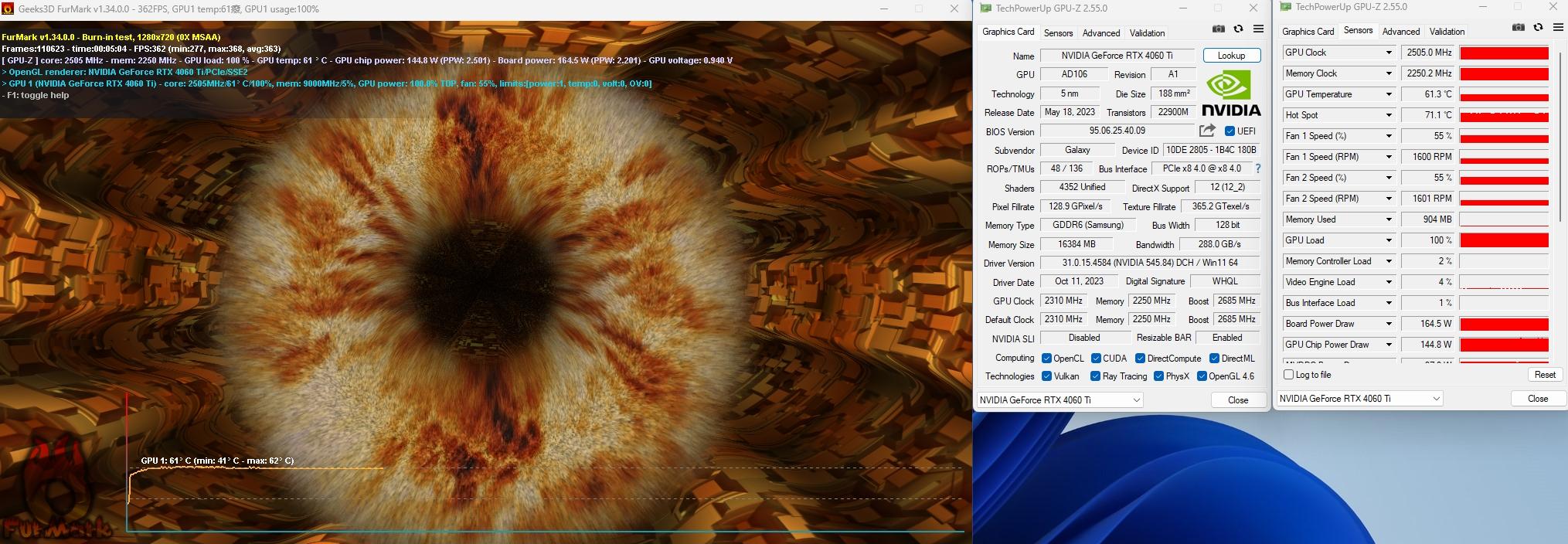The image size is (1568, 544).
Task: Click the FurMark GPU 1 temperature graph label
Action: 217,461
